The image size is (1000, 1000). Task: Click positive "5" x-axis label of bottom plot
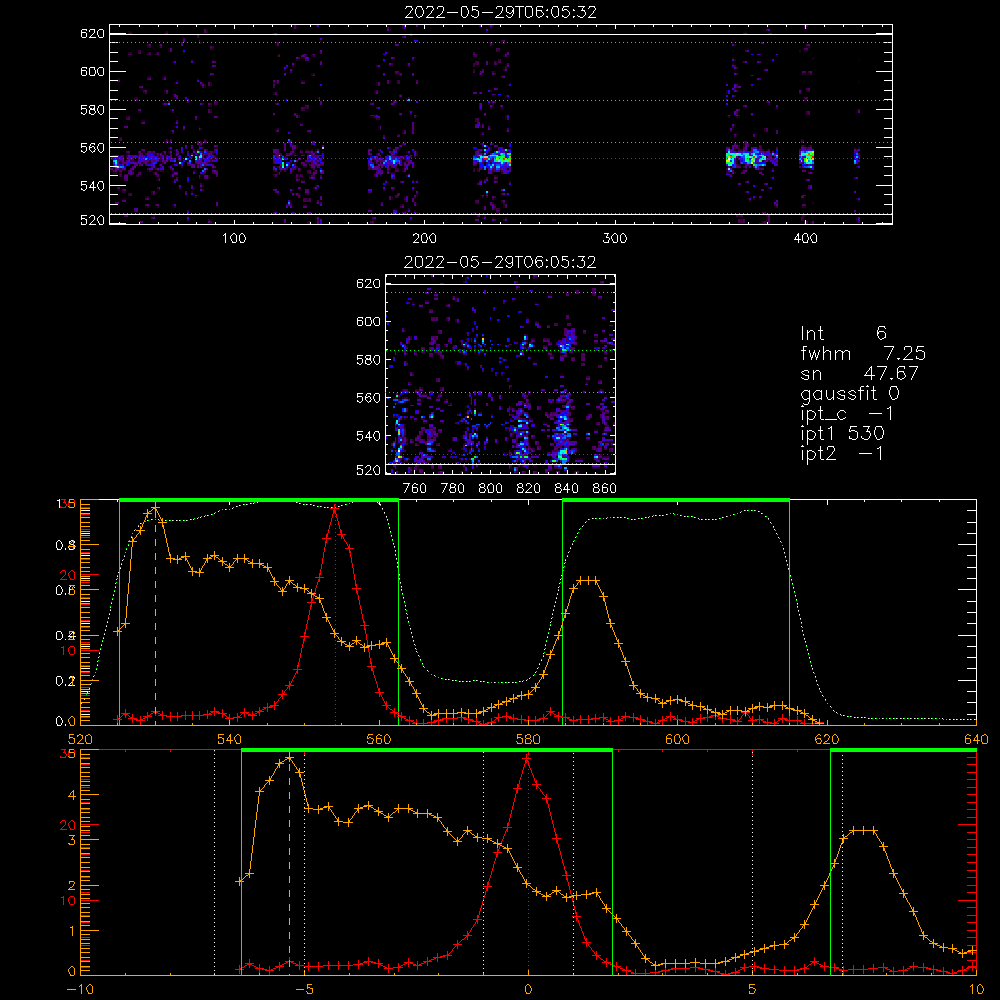coord(753,990)
